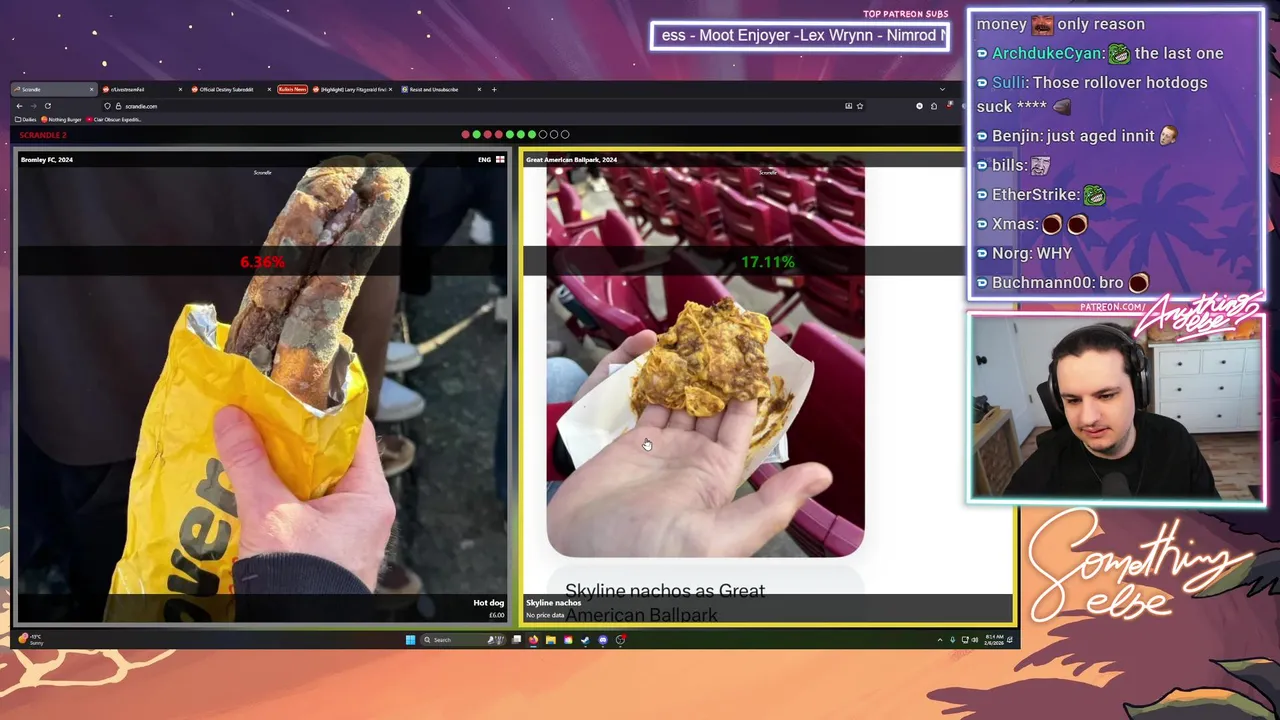1280x720 pixels.
Task: Go back in the browser
Action: point(19,106)
